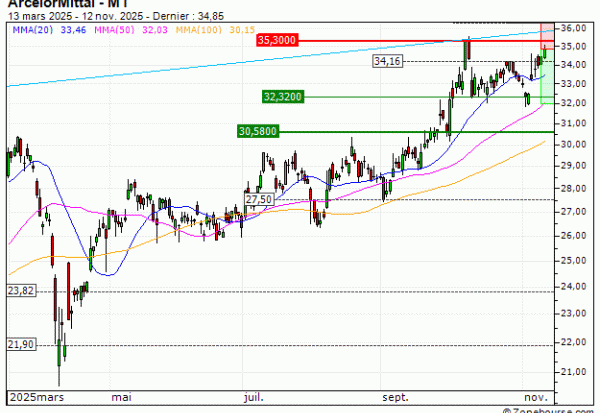The height and width of the screenshot is (413, 600).
Task: Click the mai x-axis label
Action: coord(121,397)
